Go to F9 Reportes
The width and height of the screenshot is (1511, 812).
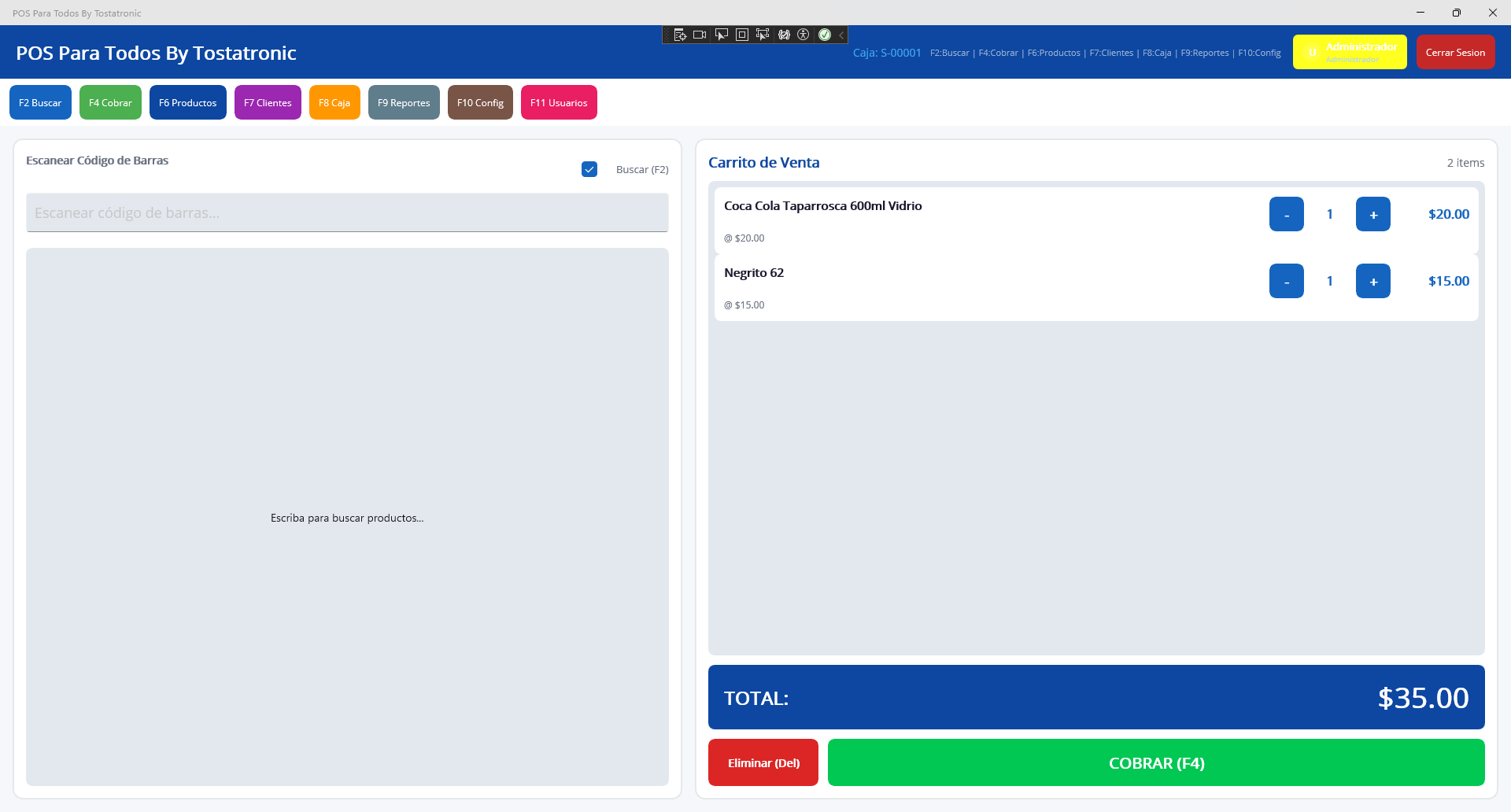[404, 102]
